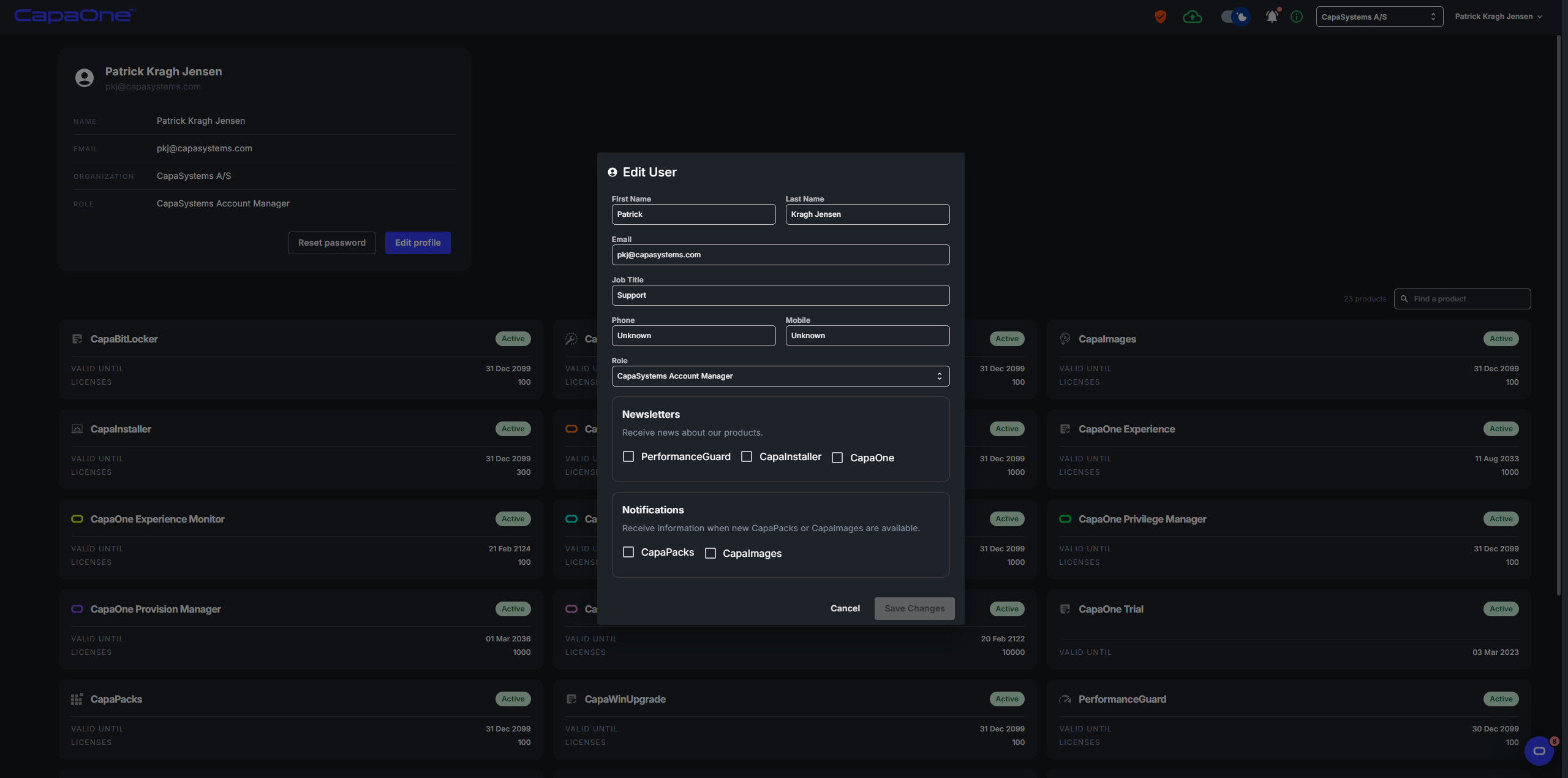Screen dimensions: 1568x778
Task: Open the CapaOne Trial product title
Action: coord(1111,609)
